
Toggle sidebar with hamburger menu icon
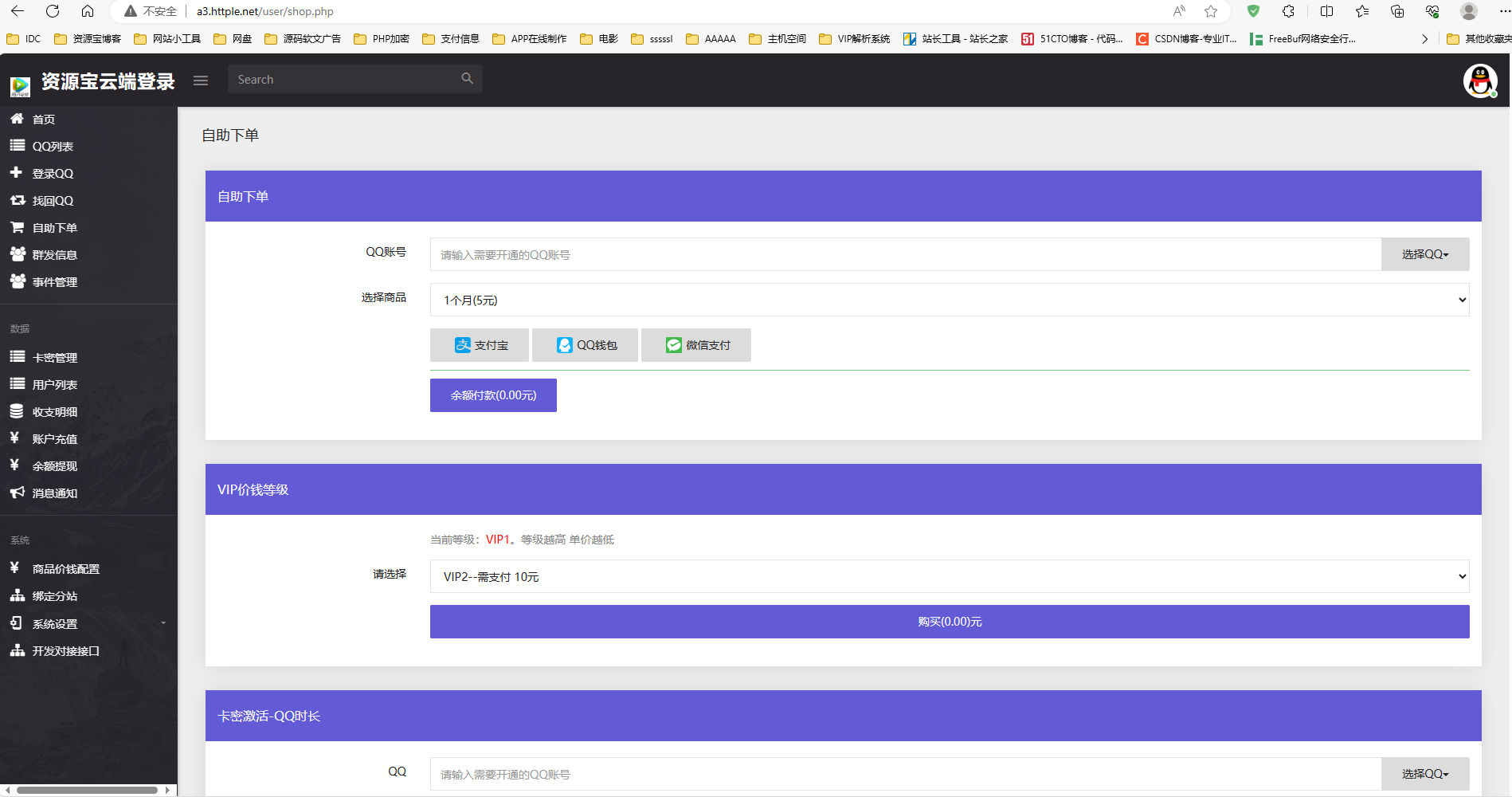pos(201,80)
